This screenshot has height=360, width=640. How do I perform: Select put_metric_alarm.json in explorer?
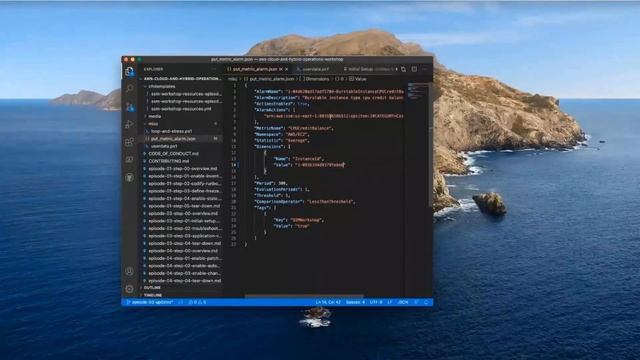pyautogui.click(x=173, y=139)
